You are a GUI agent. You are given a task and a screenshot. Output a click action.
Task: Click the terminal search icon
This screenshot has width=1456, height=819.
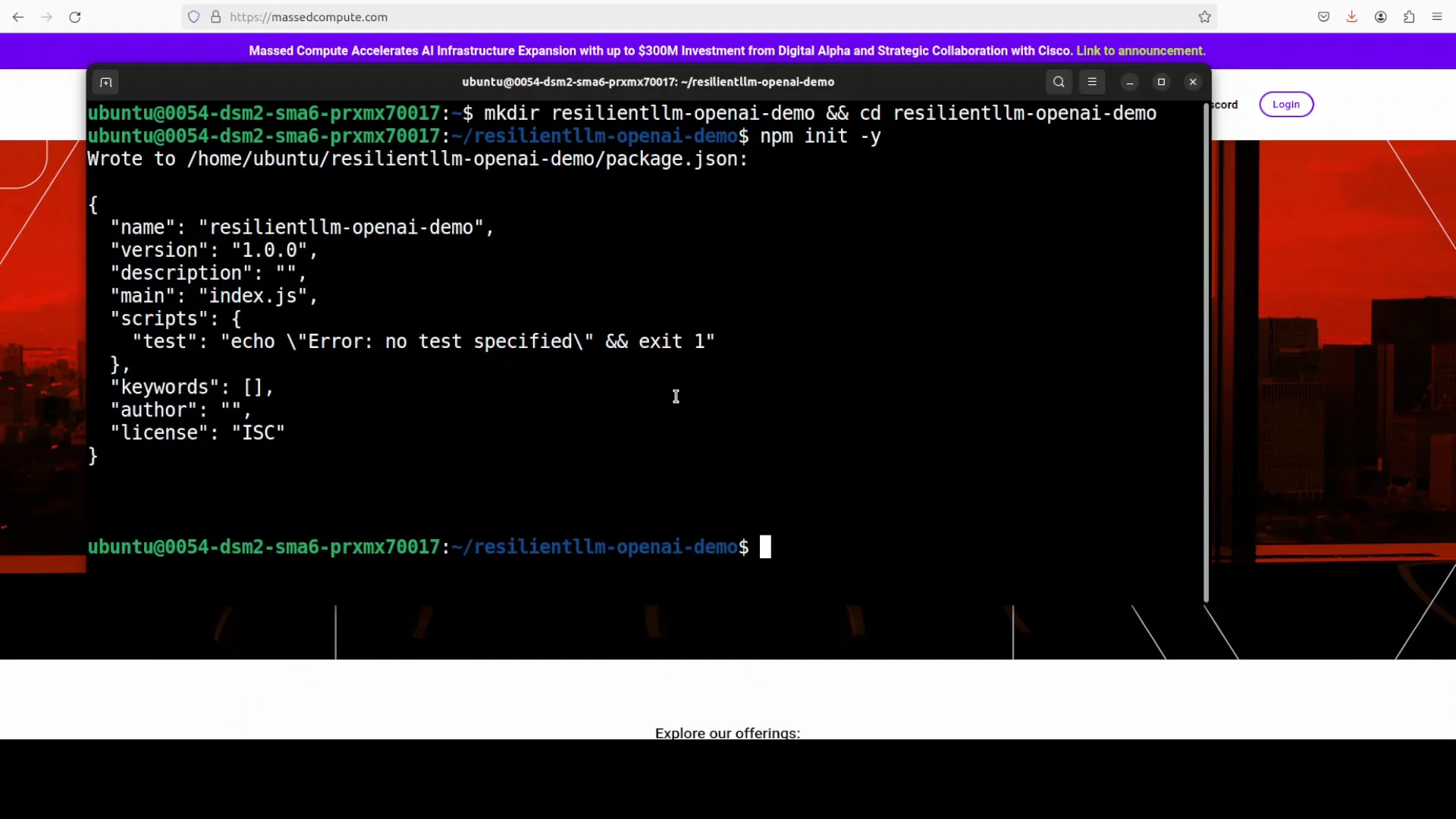[x=1059, y=82]
